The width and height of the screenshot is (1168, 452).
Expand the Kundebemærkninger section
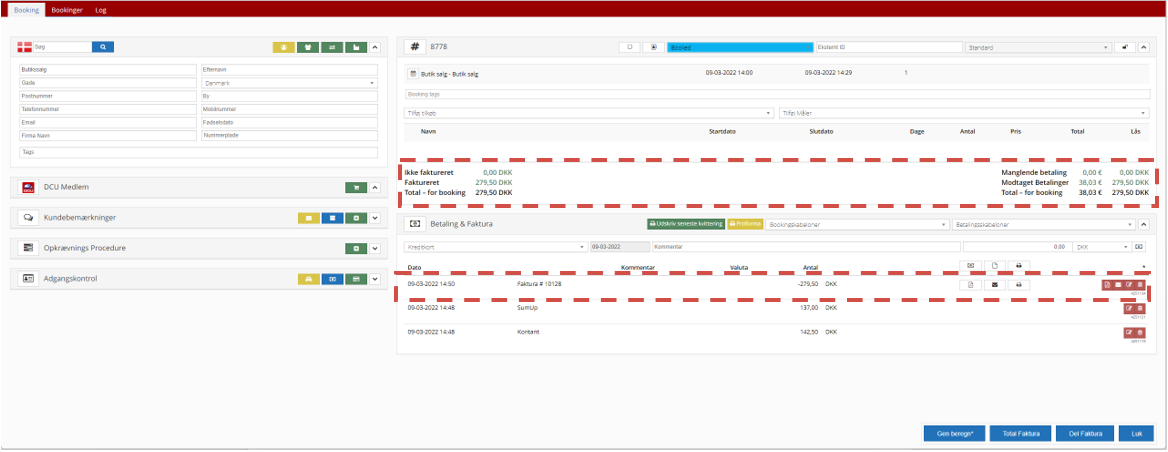point(376,217)
